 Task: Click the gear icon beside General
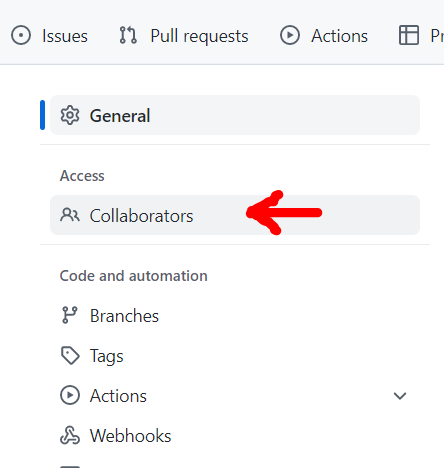70,115
